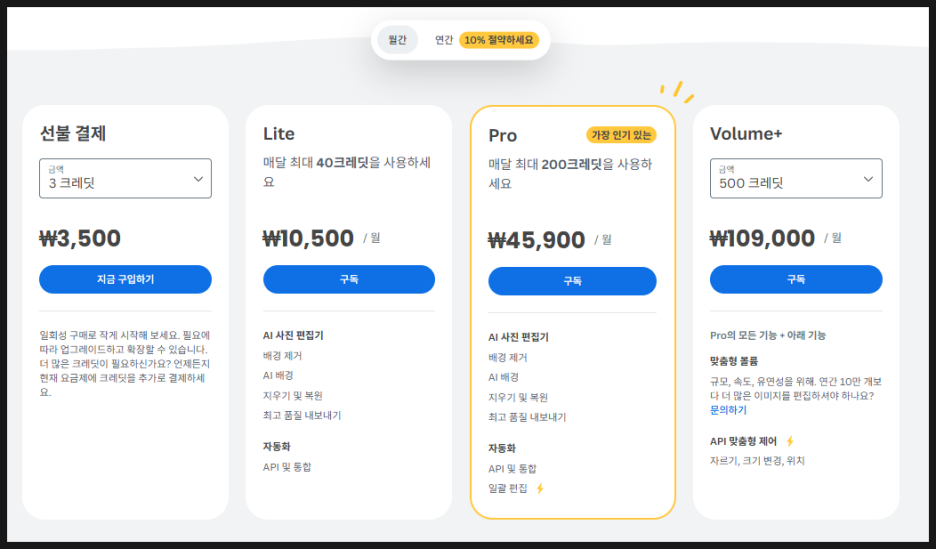Click API 및 통합 in Lite plan
The image size is (936, 549).
click(287, 467)
